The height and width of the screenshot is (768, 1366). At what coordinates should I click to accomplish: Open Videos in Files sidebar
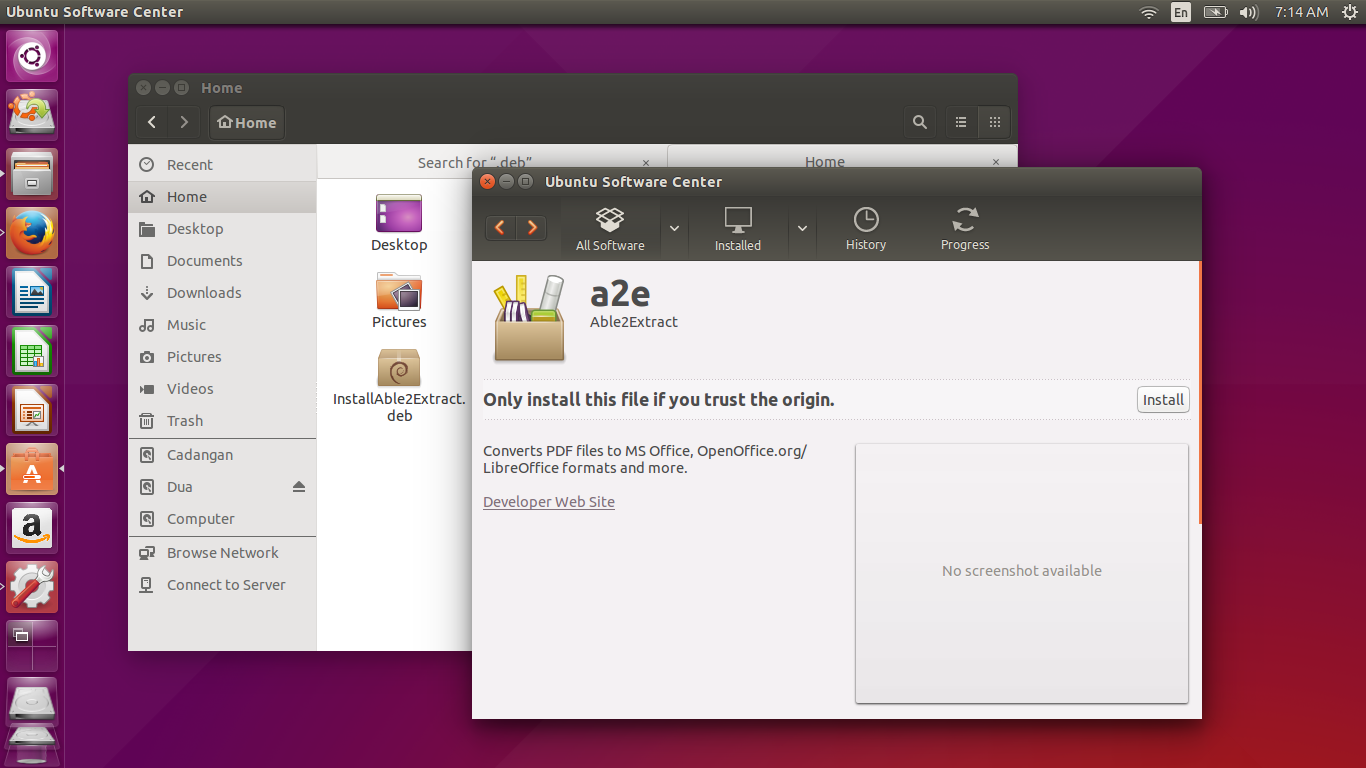tap(222, 389)
